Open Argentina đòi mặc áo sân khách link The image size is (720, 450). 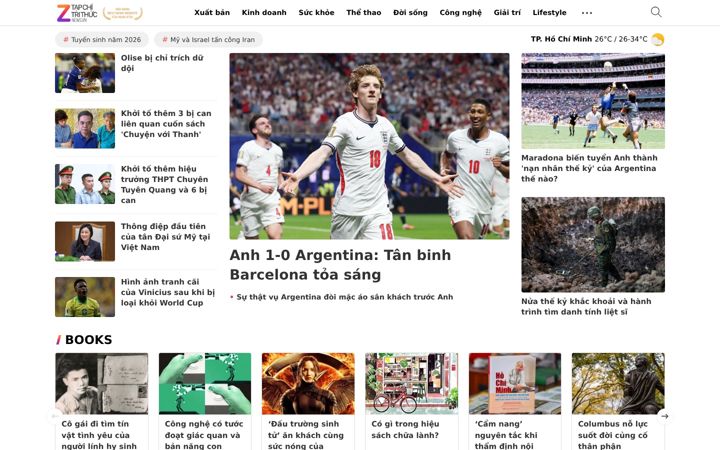tap(344, 297)
